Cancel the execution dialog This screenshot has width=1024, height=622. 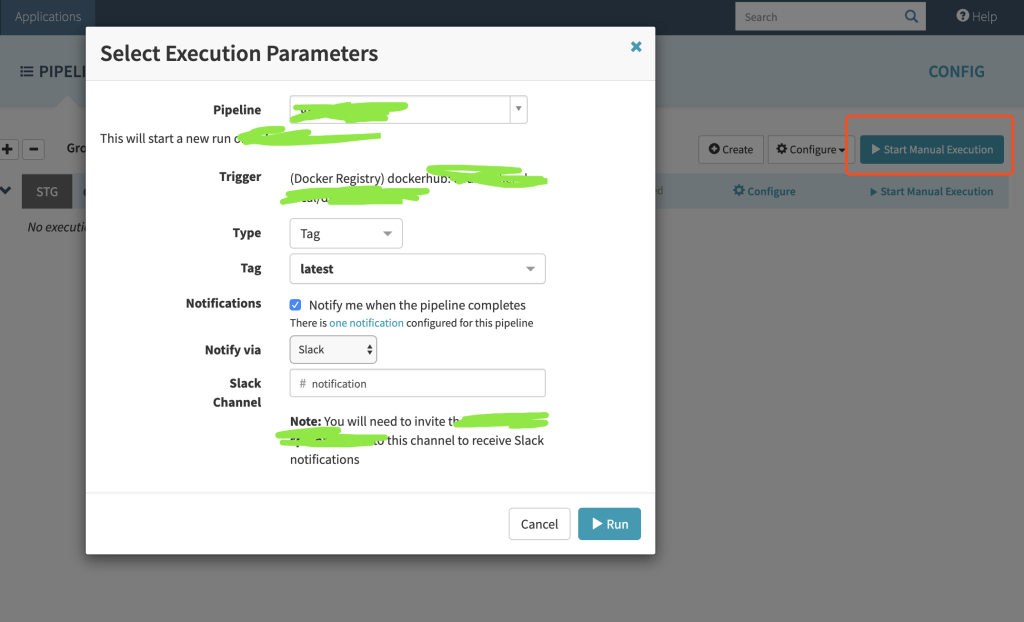[539, 524]
